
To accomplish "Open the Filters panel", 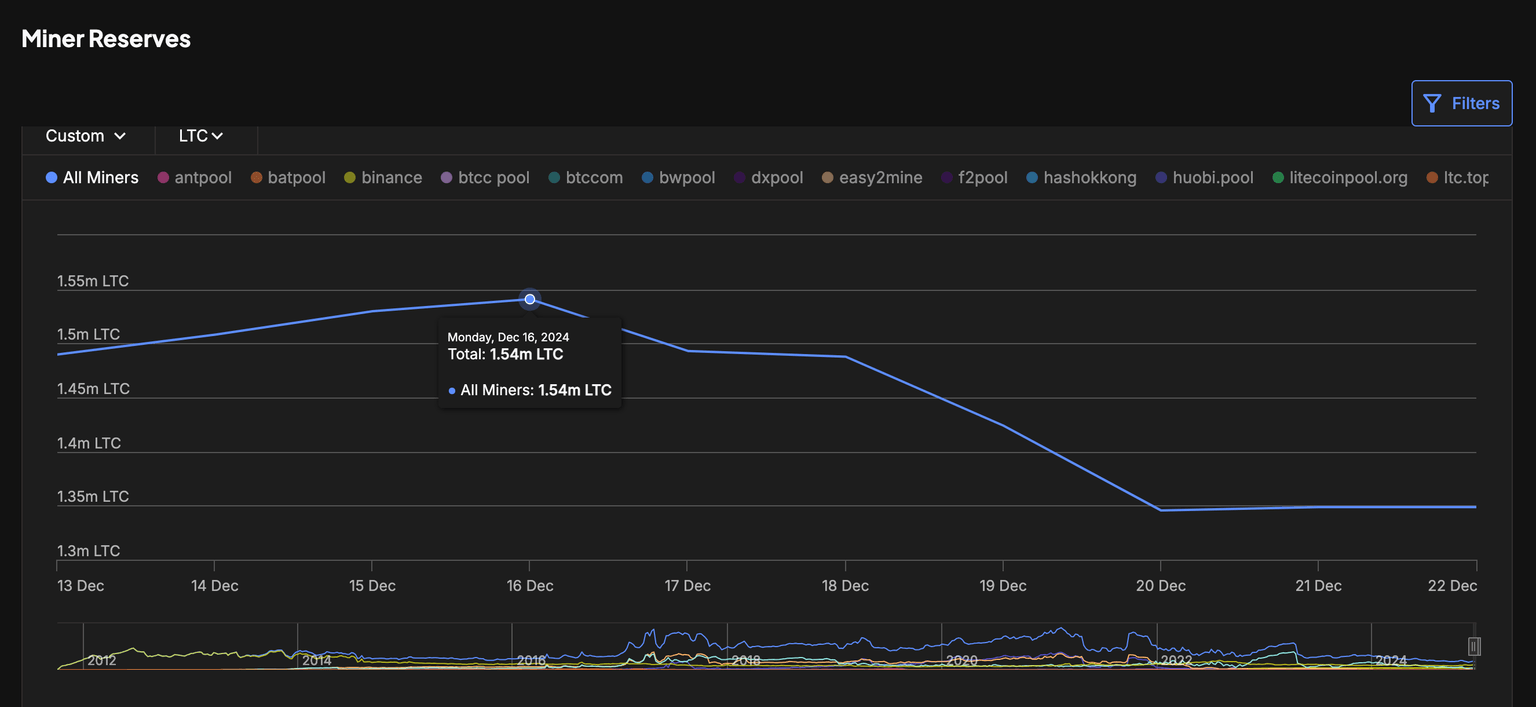I will pyautogui.click(x=1461, y=103).
